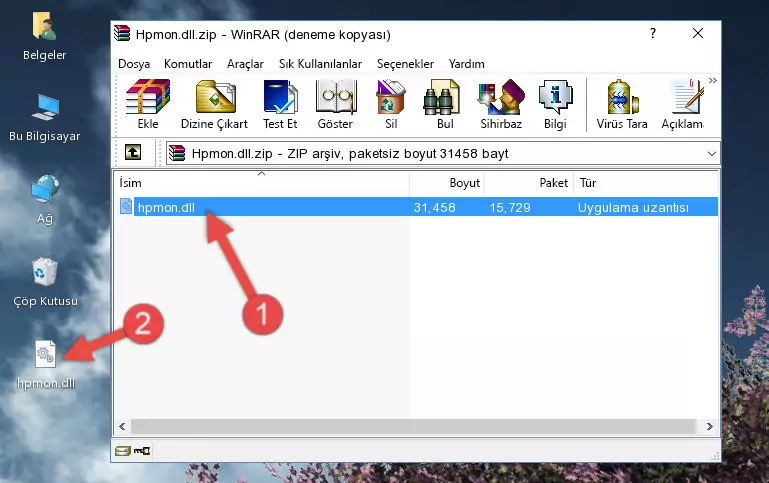The width and height of the screenshot is (769, 483).
Task: Open the Yardım menu
Action: (x=466, y=64)
